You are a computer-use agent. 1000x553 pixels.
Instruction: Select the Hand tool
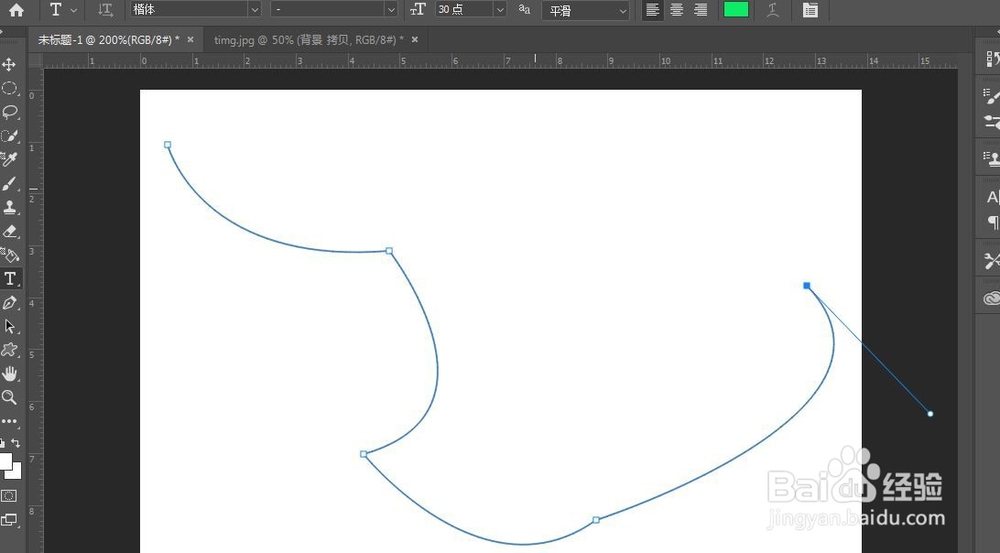point(10,374)
